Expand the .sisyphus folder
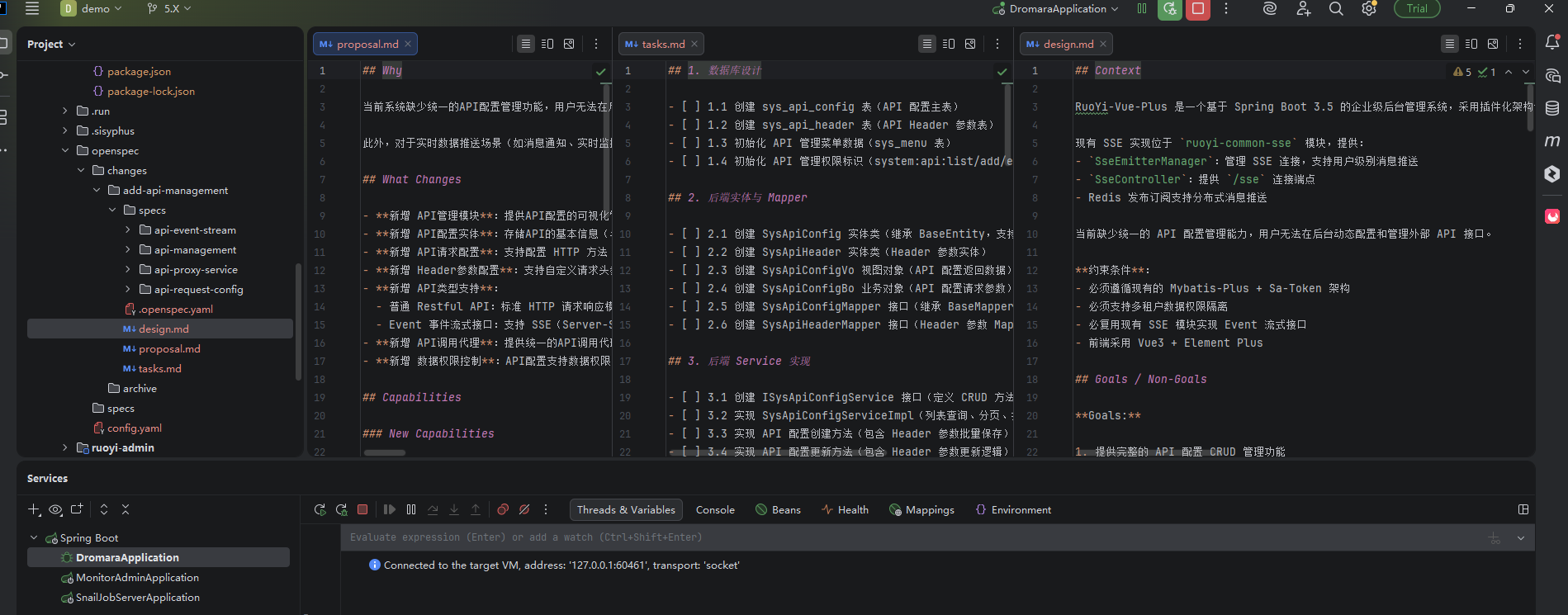The width and height of the screenshot is (1568, 615). tap(65, 130)
